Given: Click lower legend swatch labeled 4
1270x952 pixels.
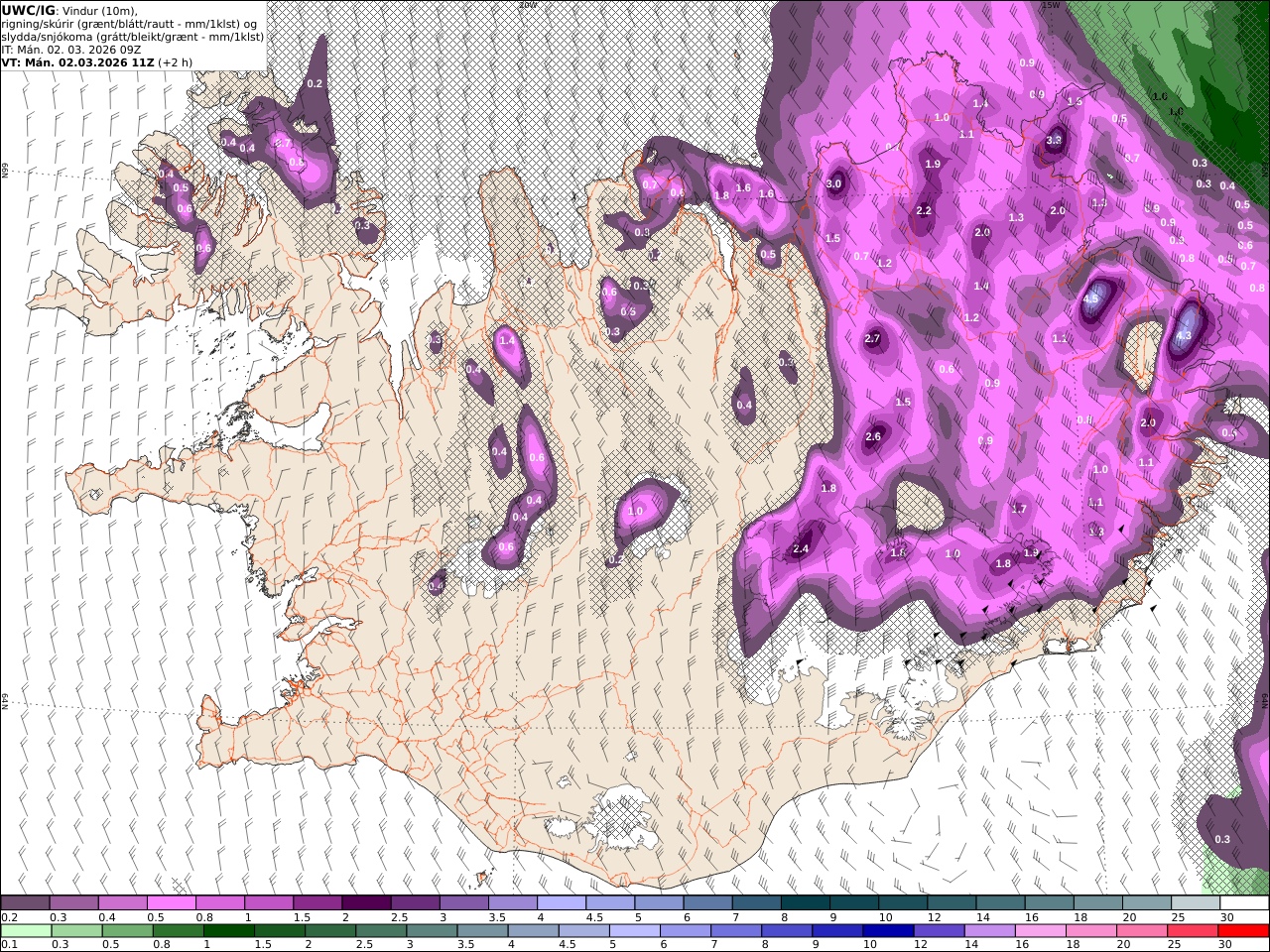Looking at the screenshot, I should click(x=533, y=931).
